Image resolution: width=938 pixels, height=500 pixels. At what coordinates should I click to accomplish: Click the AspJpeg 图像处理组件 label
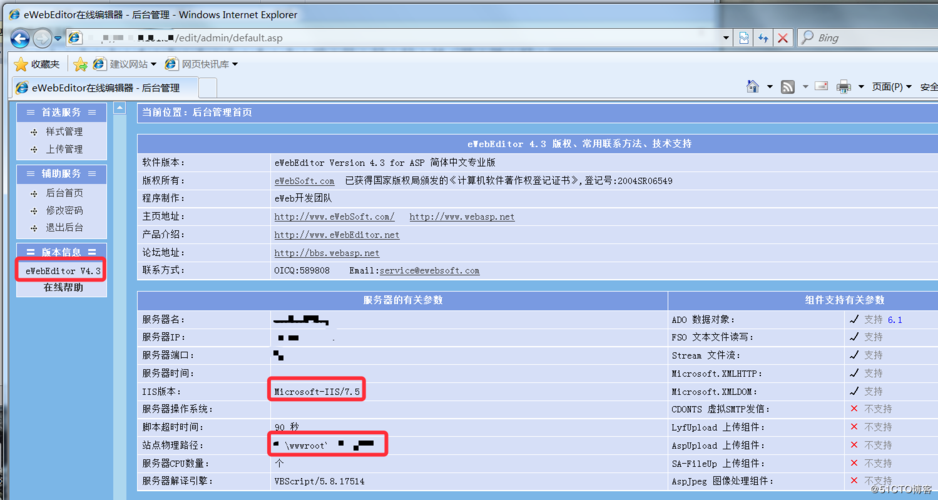[722, 481]
